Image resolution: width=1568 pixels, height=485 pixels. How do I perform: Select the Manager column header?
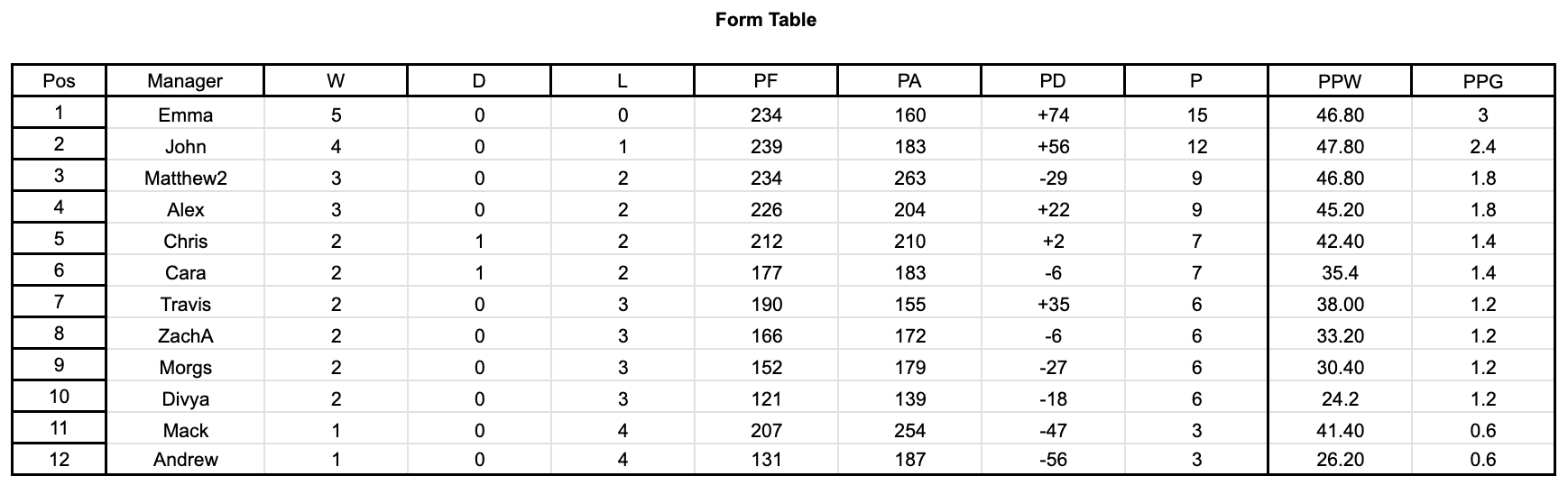click(185, 81)
